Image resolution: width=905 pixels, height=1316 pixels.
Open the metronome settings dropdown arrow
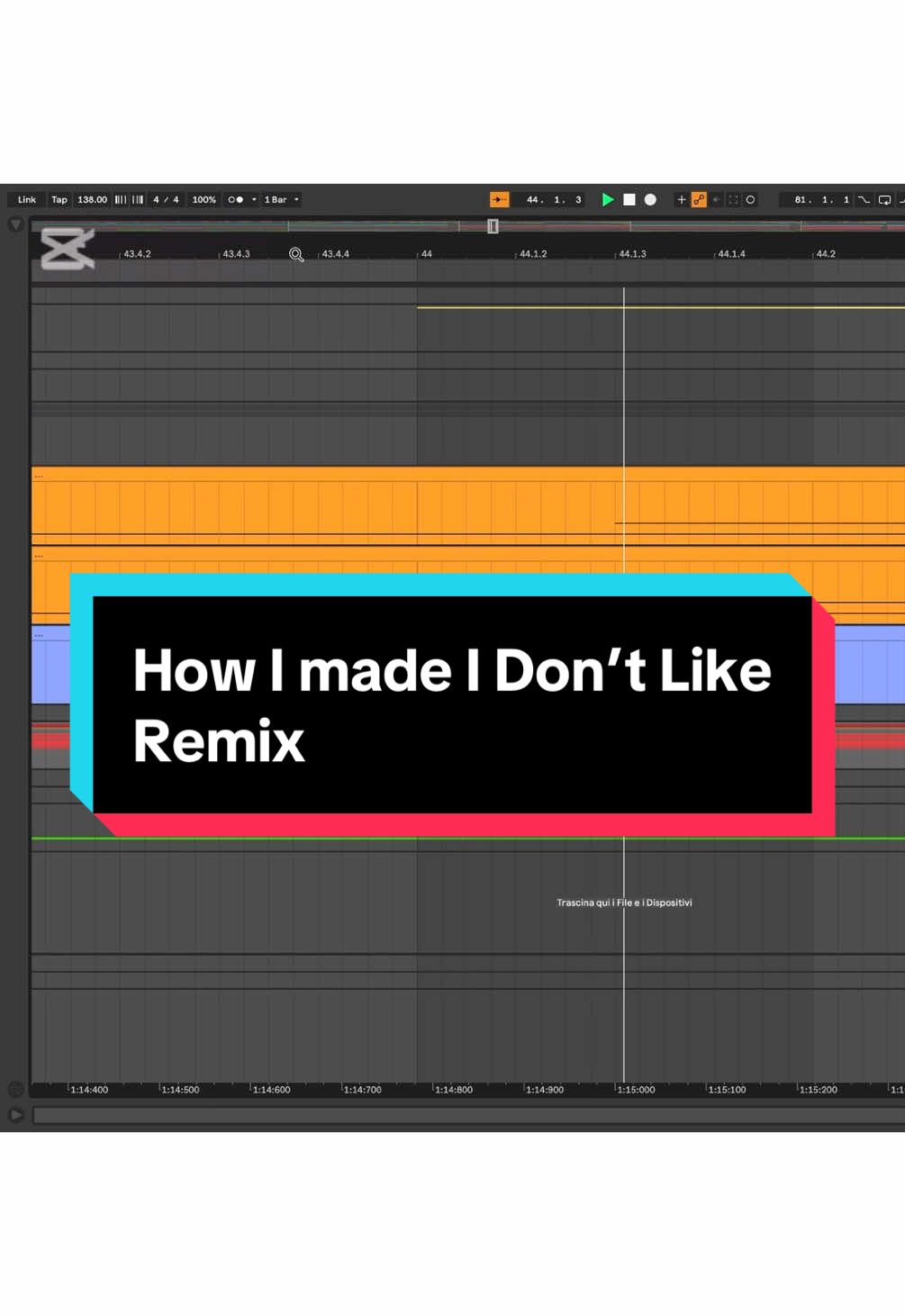coord(254,200)
